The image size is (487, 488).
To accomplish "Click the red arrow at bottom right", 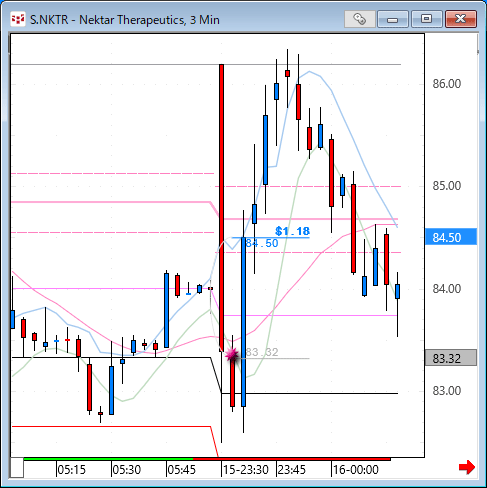I will click(467, 467).
